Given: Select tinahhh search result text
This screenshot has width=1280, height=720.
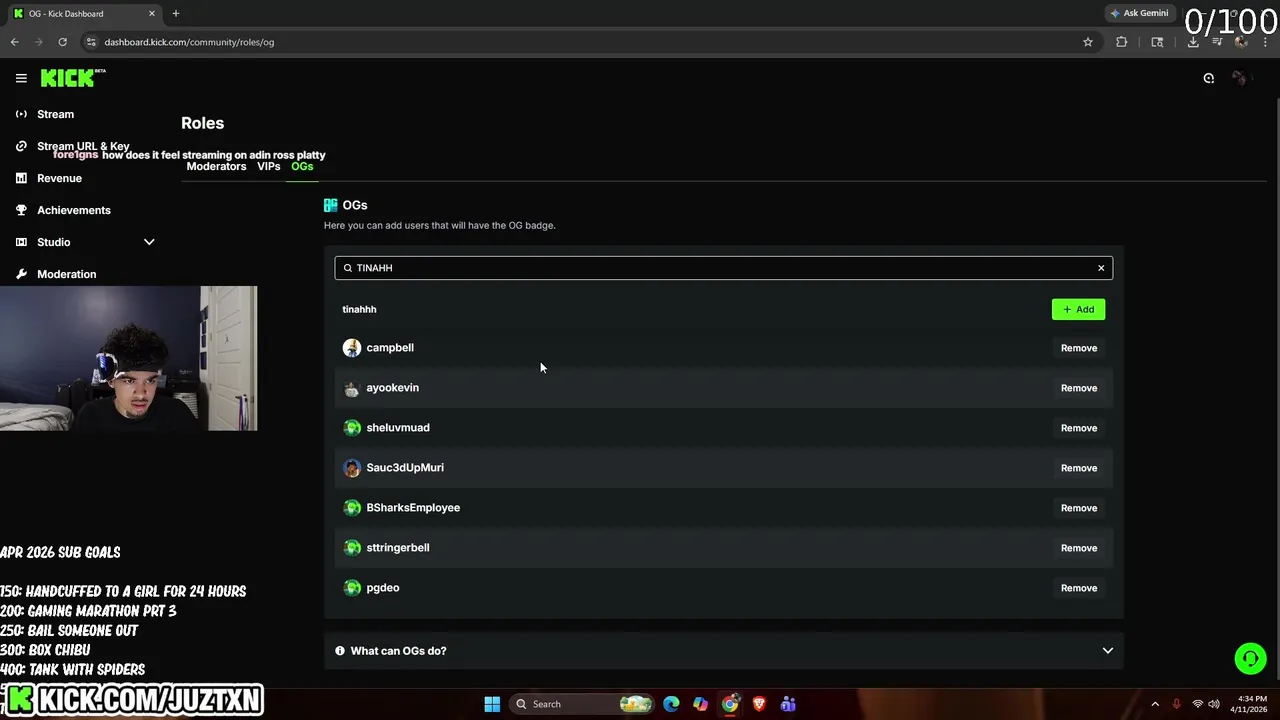Looking at the screenshot, I should coord(359,309).
